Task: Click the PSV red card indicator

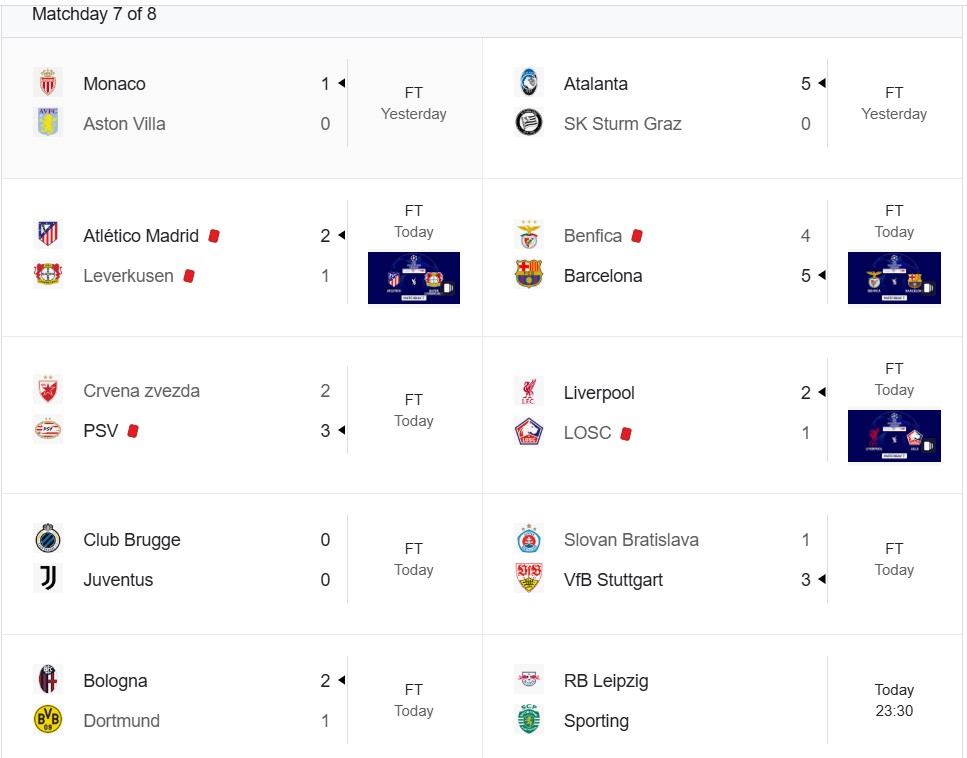Action: 133,430
